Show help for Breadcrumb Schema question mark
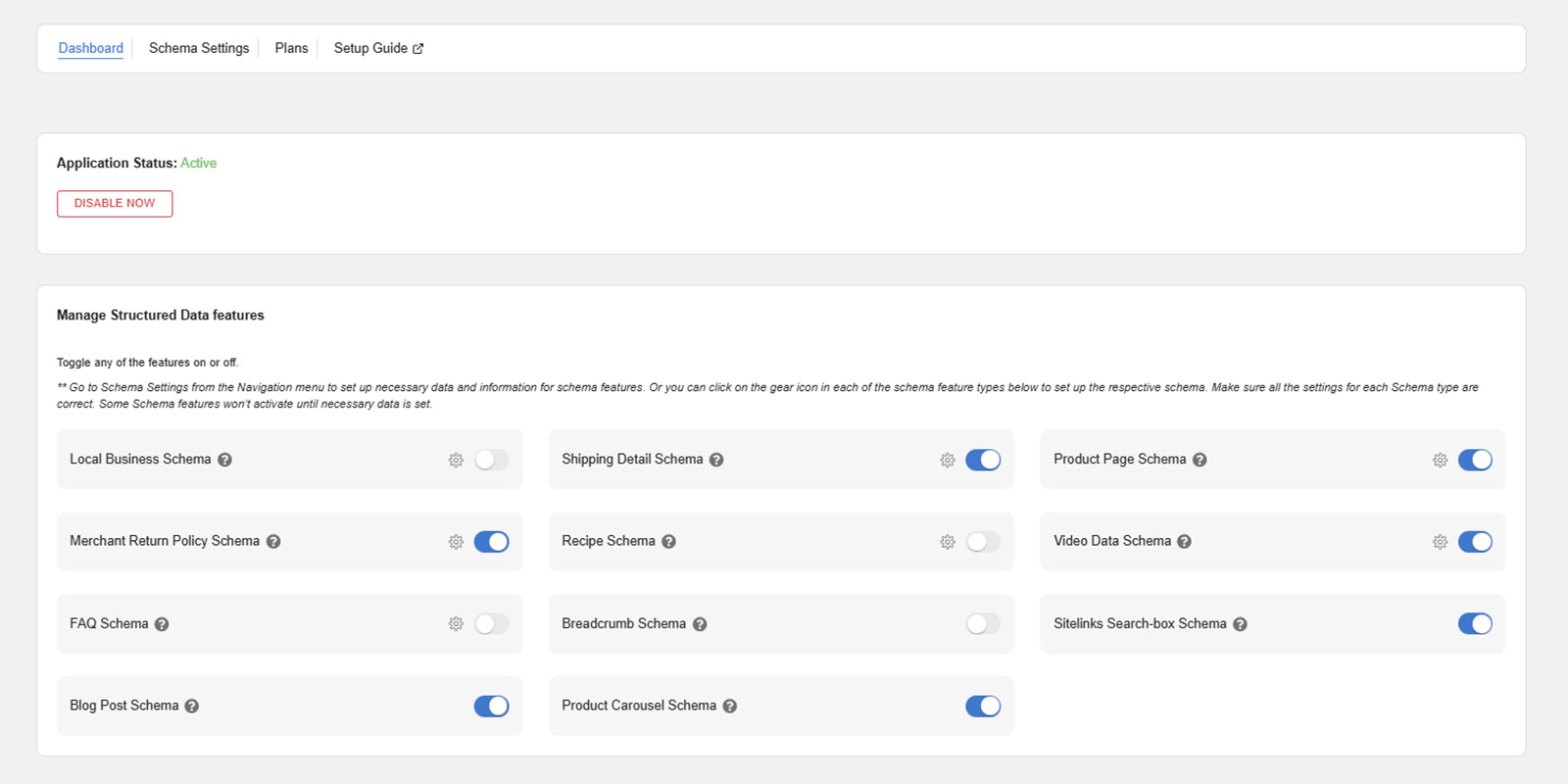The width and height of the screenshot is (1568, 784). (x=700, y=624)
